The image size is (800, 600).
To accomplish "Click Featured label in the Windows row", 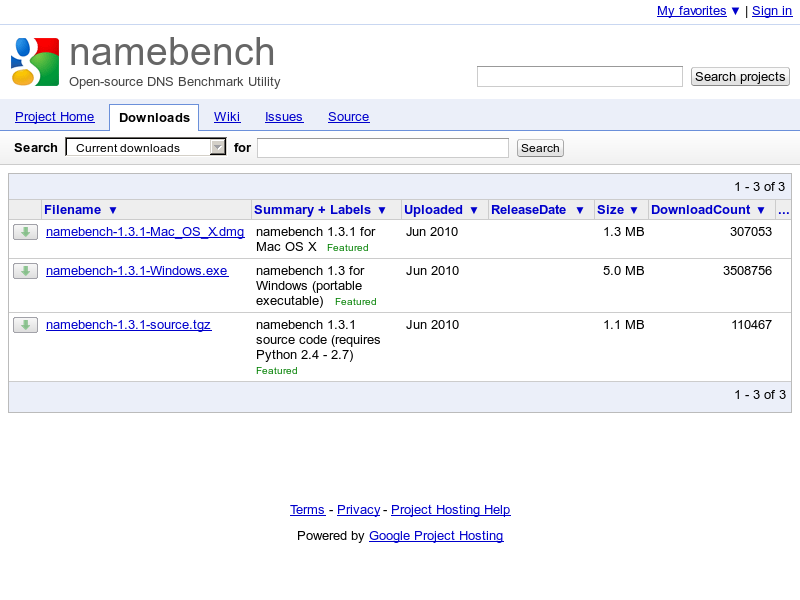I will [x=356, y=302].
